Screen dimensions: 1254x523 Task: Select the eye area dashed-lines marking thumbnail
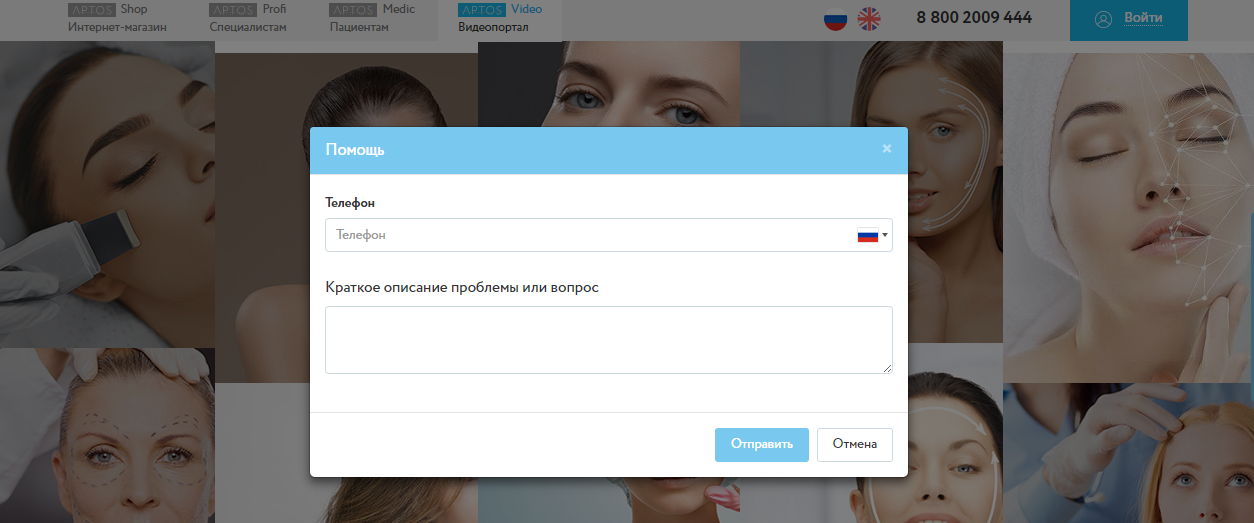tap(107, 435)
